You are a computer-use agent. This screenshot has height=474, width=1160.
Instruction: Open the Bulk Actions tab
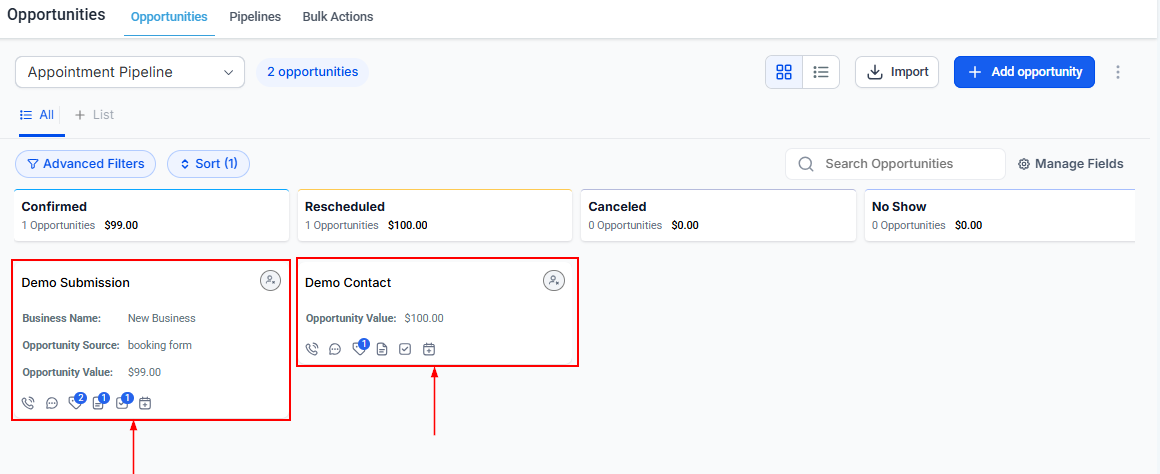click(x=338, y=16)
